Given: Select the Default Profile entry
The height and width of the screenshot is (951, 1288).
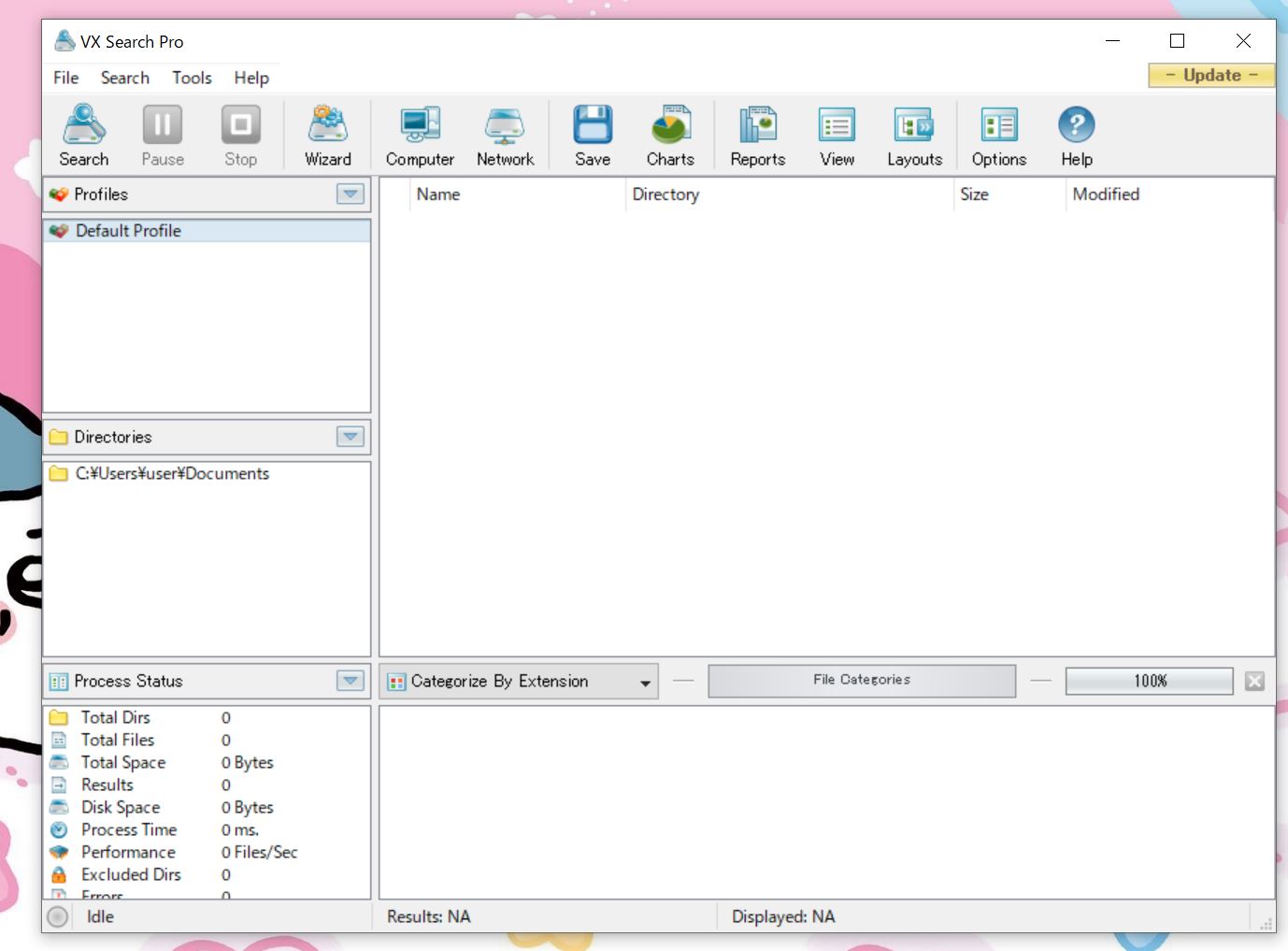Looking at the screenshot, I should click(207, 231).
